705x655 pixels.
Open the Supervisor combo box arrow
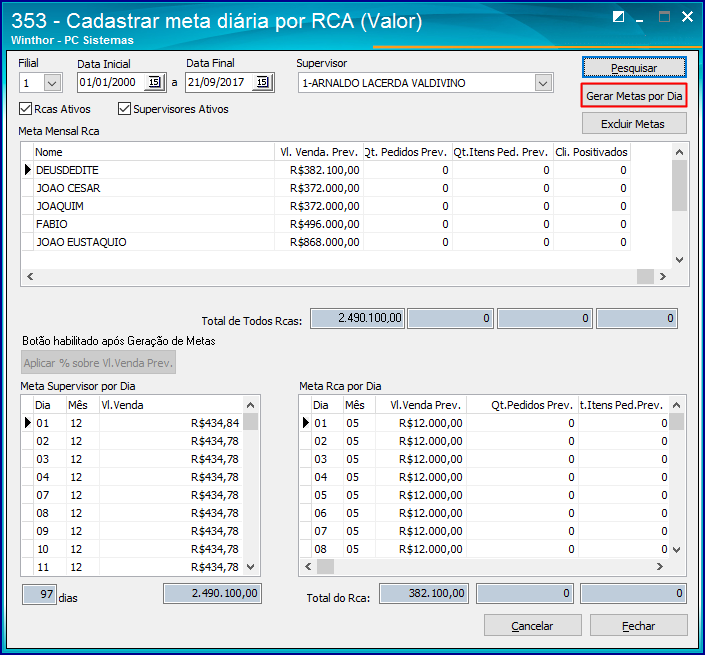(x=543, y=83)
